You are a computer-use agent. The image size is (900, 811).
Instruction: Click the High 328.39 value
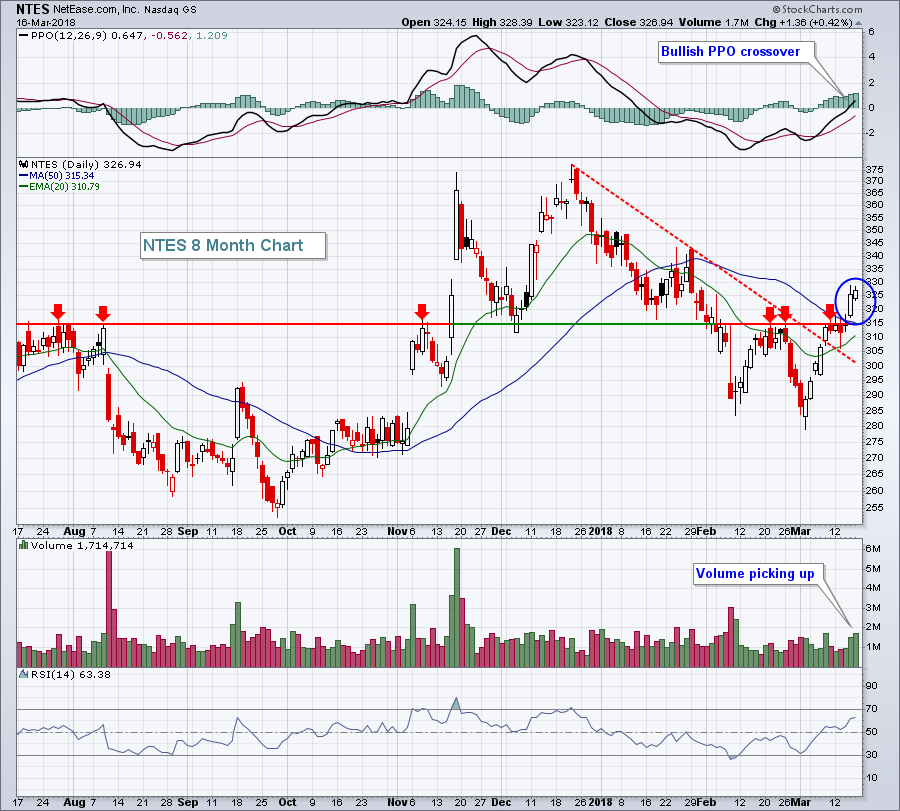(502, 22)
